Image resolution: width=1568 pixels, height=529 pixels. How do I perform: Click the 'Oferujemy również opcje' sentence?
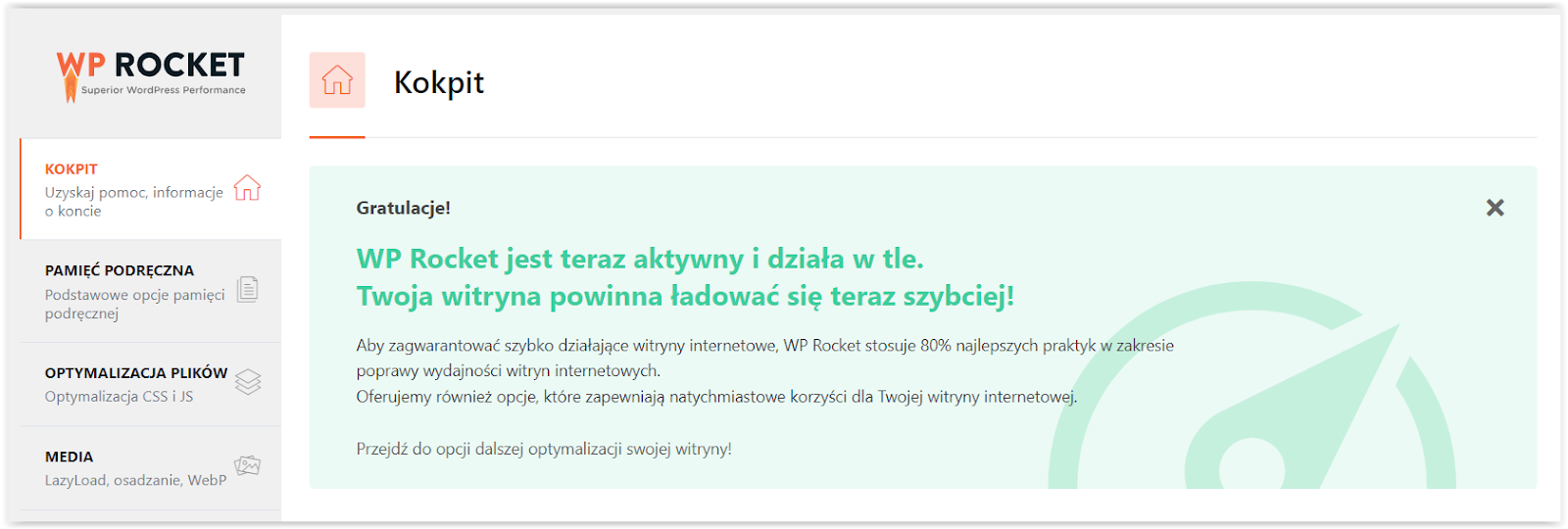(x=716, y=397)
